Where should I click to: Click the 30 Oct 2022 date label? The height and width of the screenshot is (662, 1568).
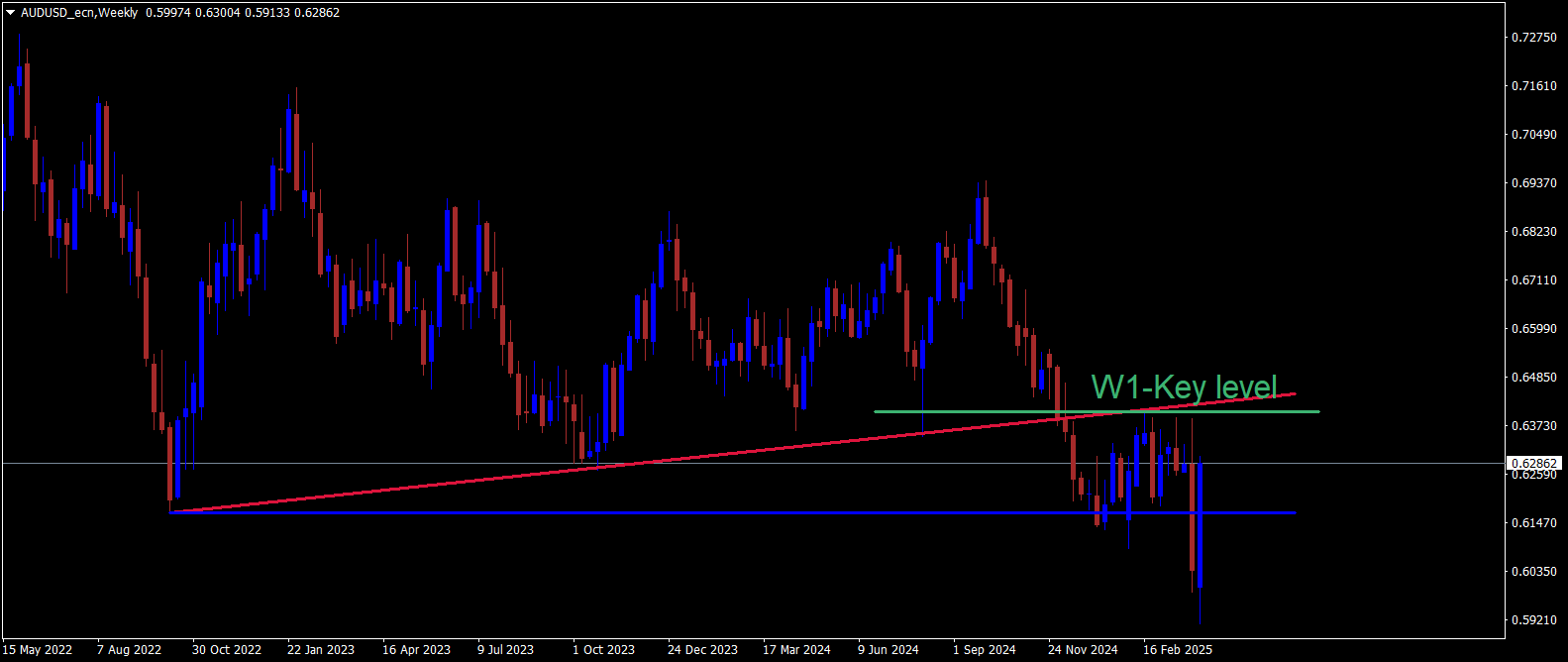(x=227, y=650)
